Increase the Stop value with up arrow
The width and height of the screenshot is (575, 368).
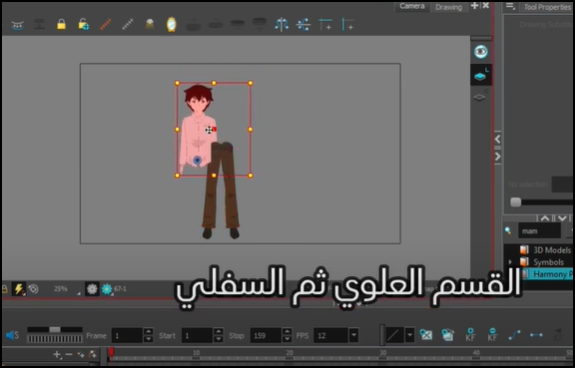tap(287, 331)
